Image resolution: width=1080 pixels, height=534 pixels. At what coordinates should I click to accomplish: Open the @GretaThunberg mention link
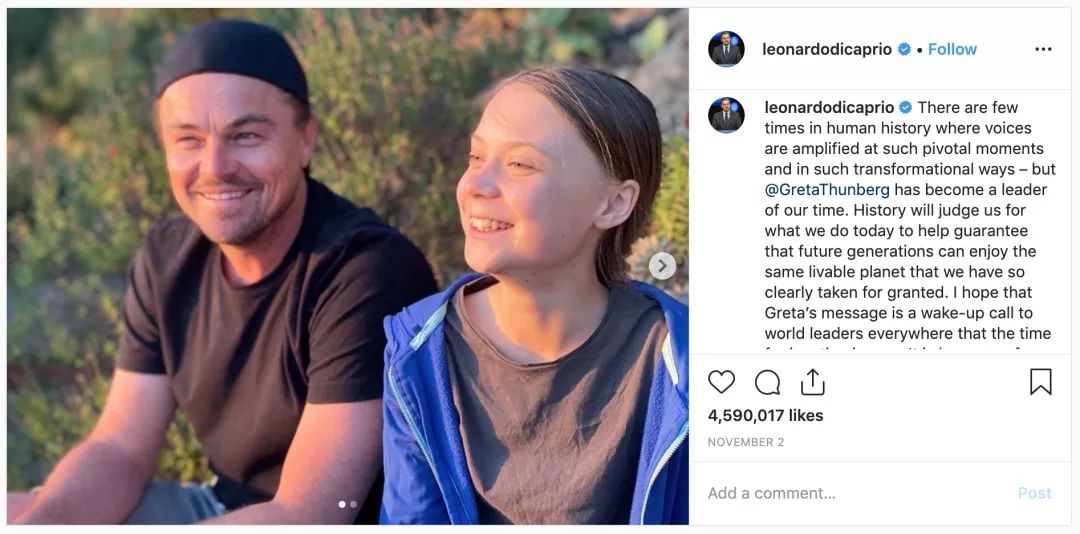(x=827, y=190)
